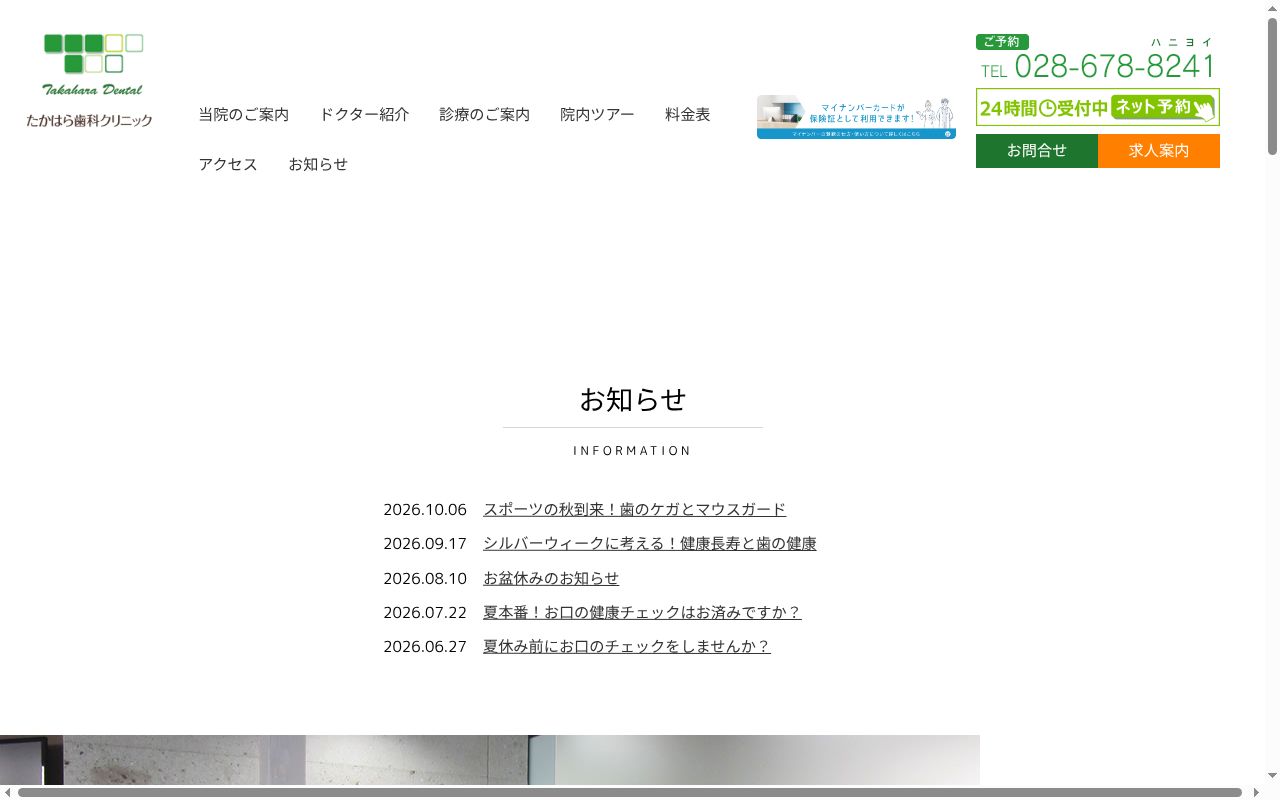Open news スポーツの秋到来！歯のケガとマウスガード
The height and width of the screenshot is (800, 1280).
point(634,510)
